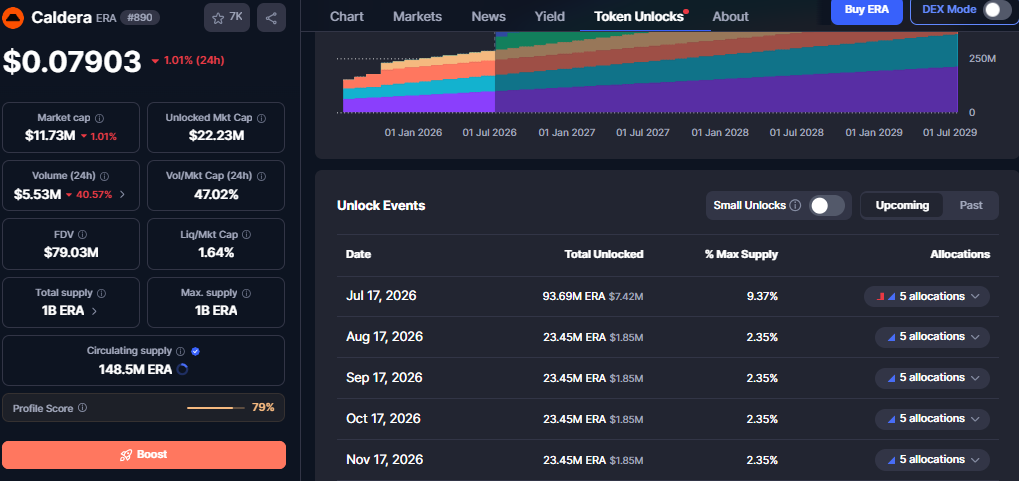The height and width of the screenshot is (481, 1019).
Task: Switch to the Chart tab
Action: (346, 16)
